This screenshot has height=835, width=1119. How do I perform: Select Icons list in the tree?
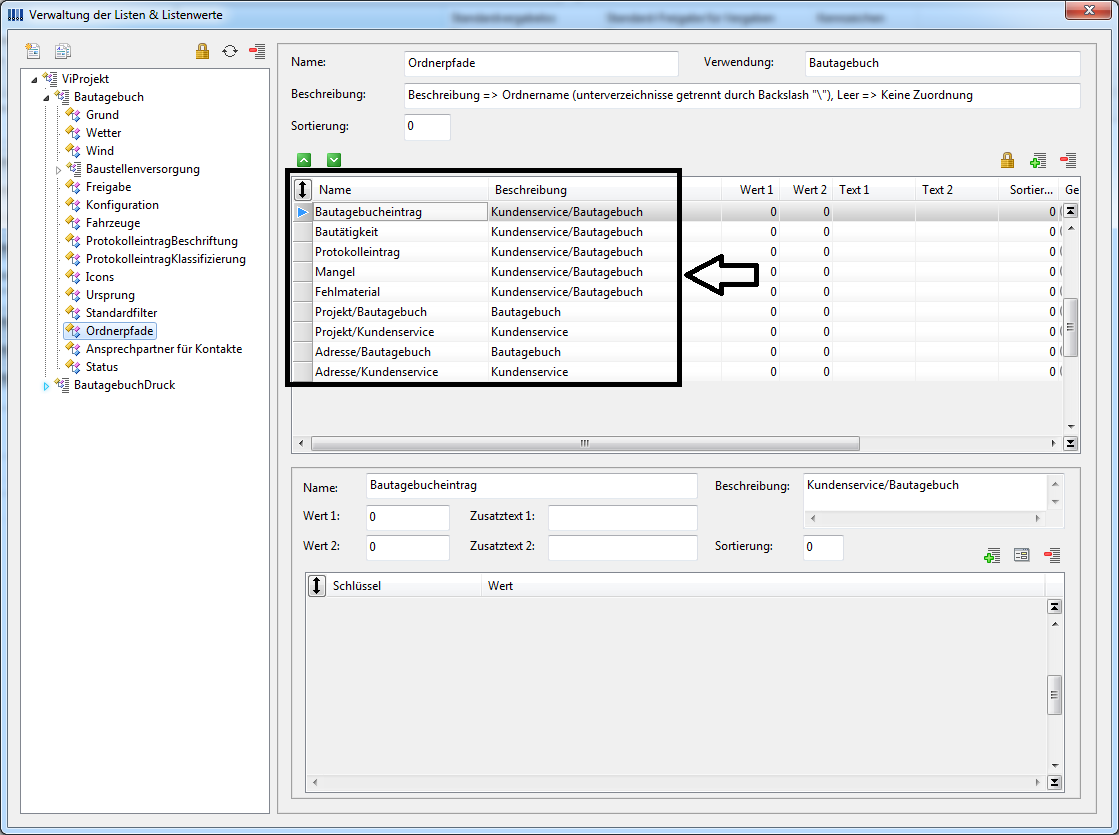coord(100,277)
